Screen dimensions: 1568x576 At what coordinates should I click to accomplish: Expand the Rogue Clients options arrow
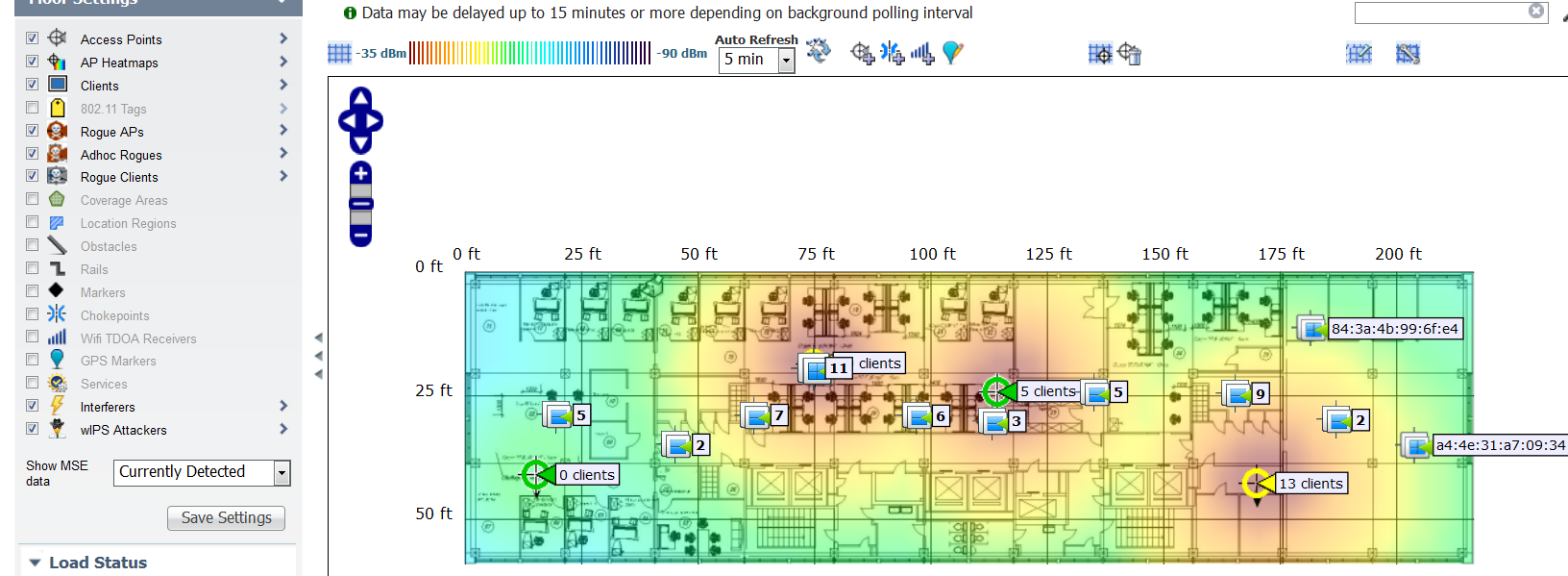click(283, 176)
